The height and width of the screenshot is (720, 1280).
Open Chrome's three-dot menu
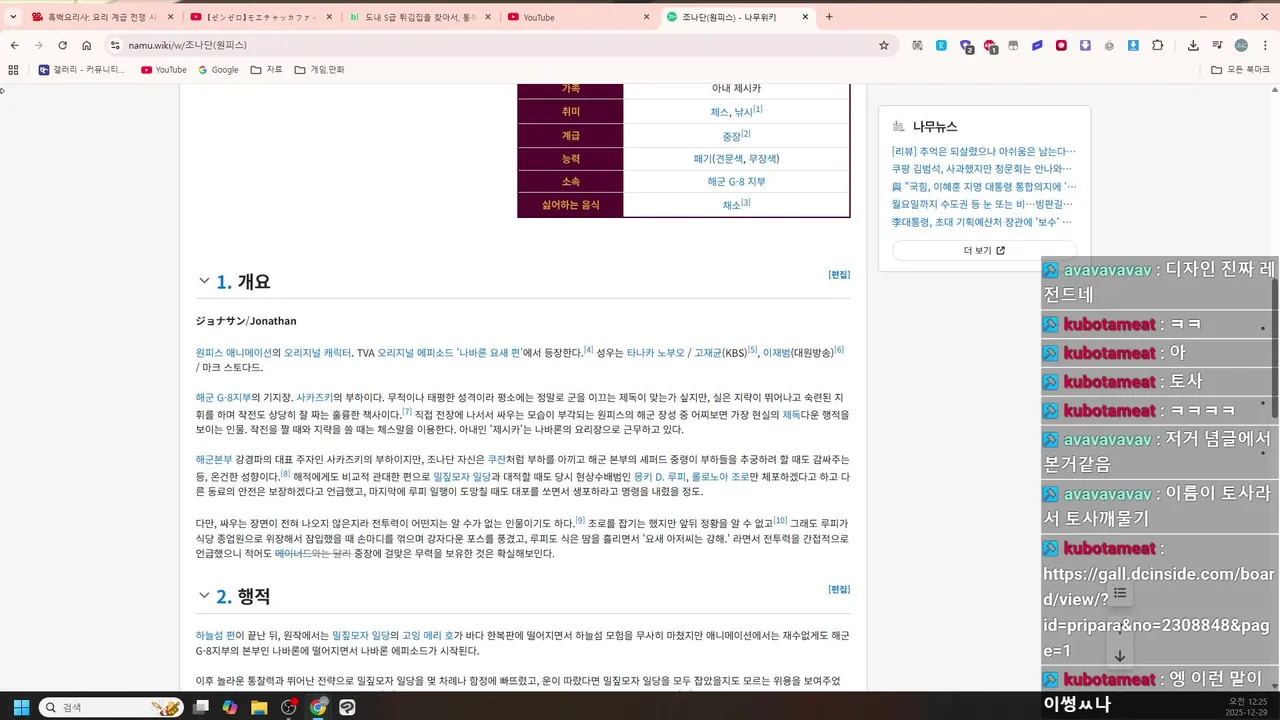(1265, 45)
